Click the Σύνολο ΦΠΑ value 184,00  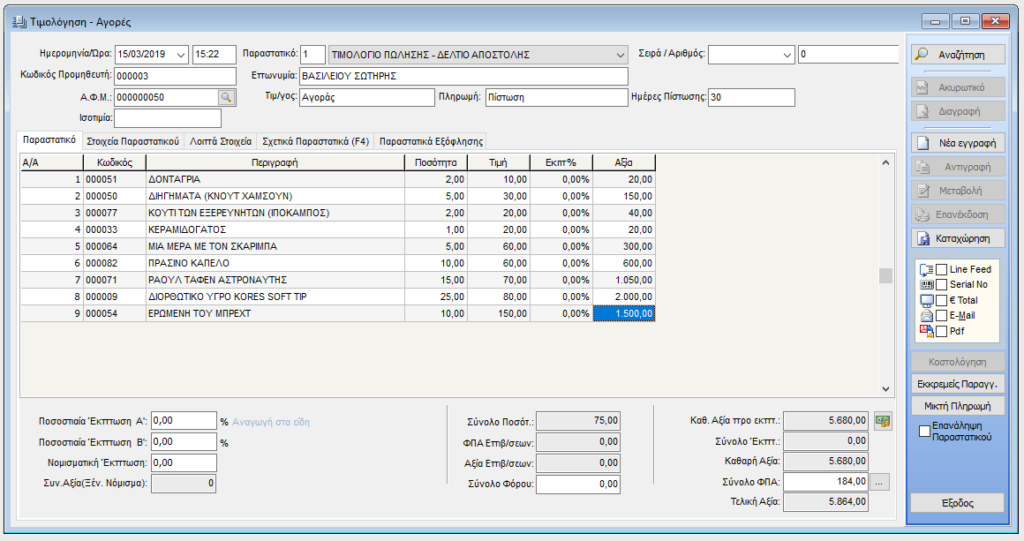826,482
